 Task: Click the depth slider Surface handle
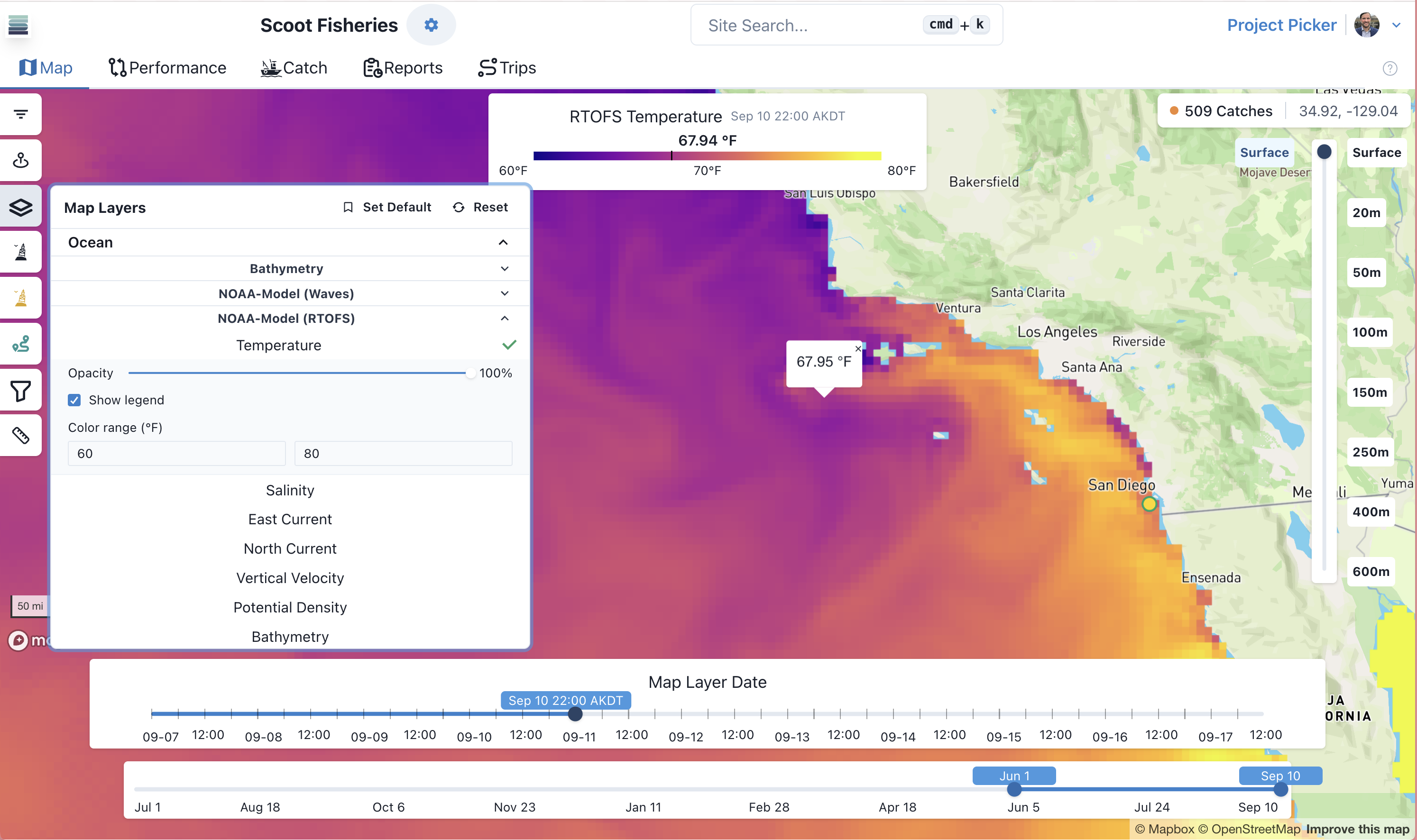pos(1324,152)
